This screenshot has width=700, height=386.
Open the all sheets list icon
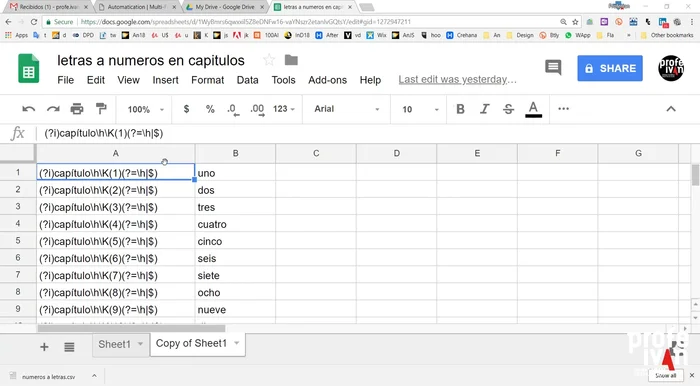(x=69, y=347)
